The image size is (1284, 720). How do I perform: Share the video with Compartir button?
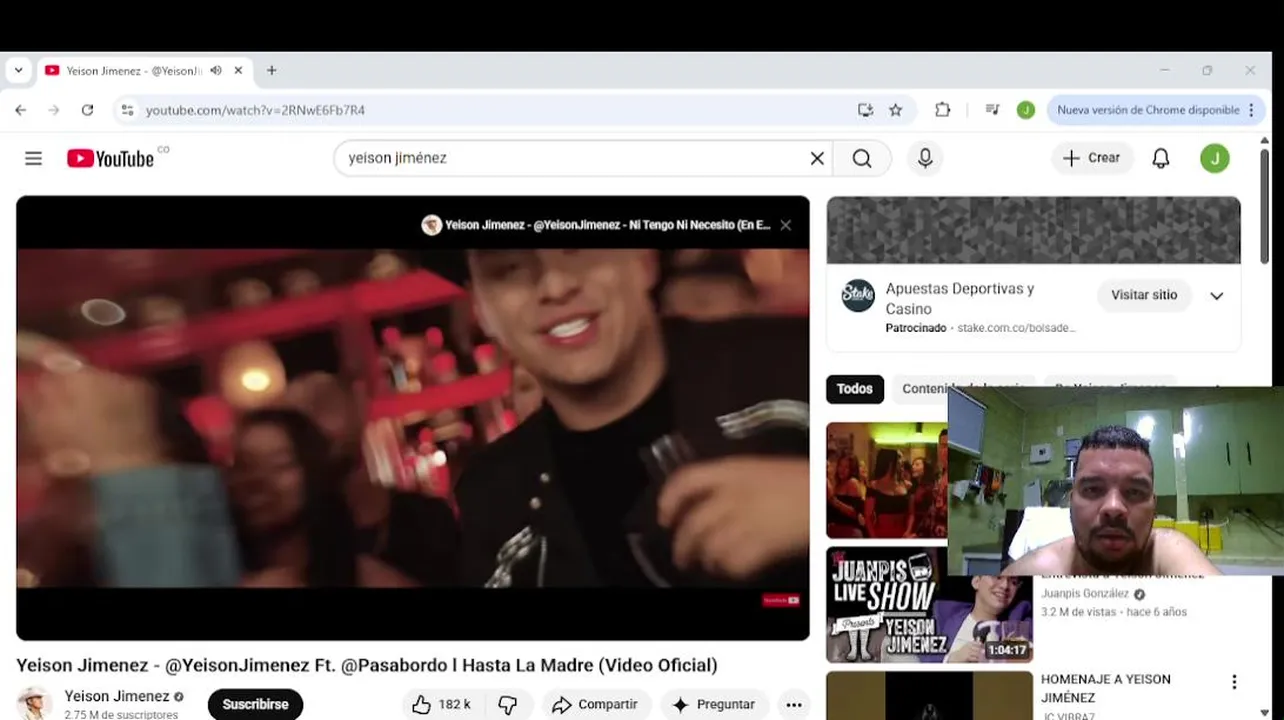click(x=596, y=705)
